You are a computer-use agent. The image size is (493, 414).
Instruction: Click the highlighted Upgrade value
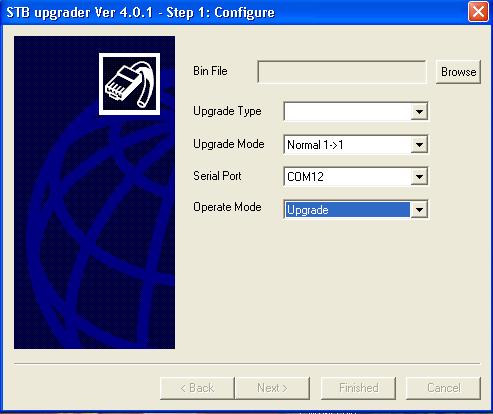(347, 210)
